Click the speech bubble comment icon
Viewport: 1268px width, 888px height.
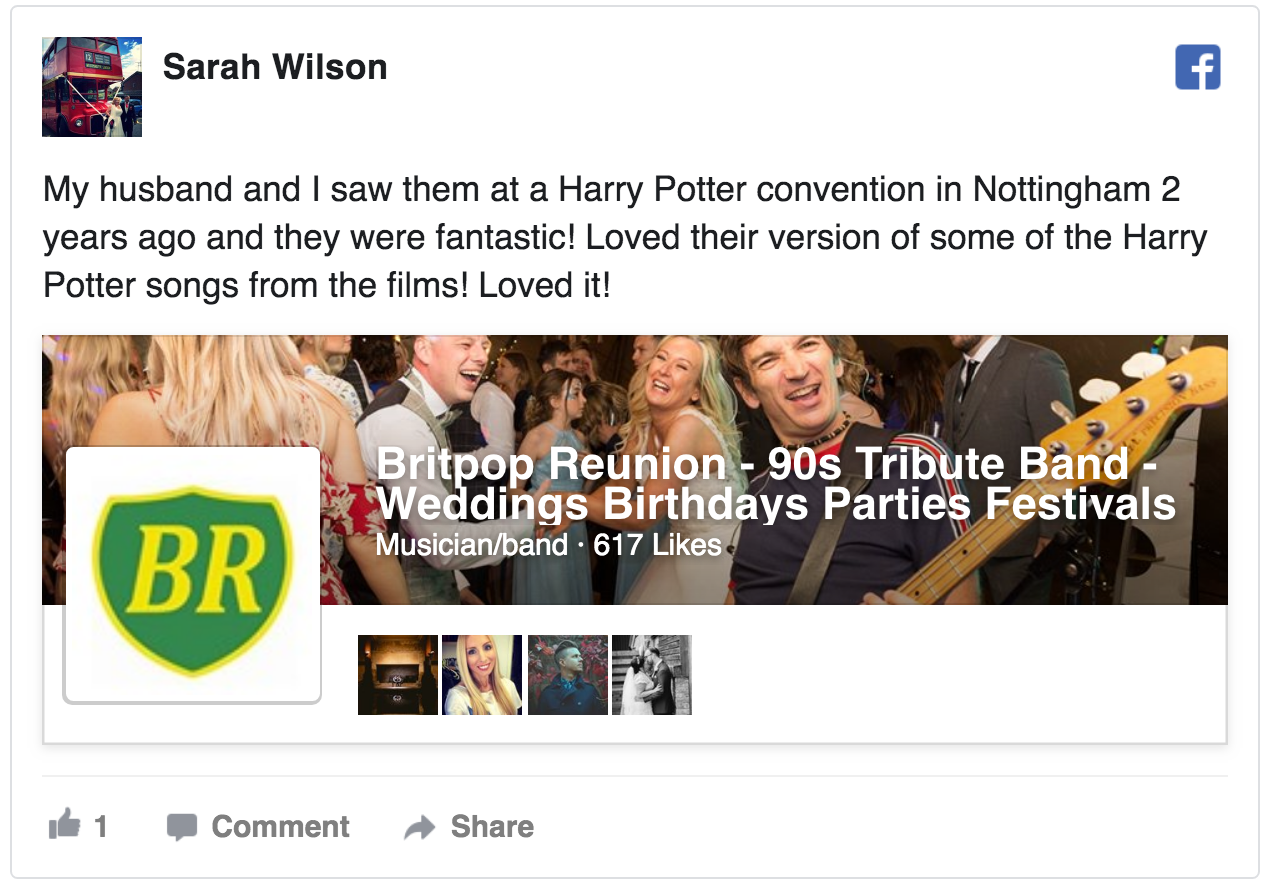click(x=181, y=827)
